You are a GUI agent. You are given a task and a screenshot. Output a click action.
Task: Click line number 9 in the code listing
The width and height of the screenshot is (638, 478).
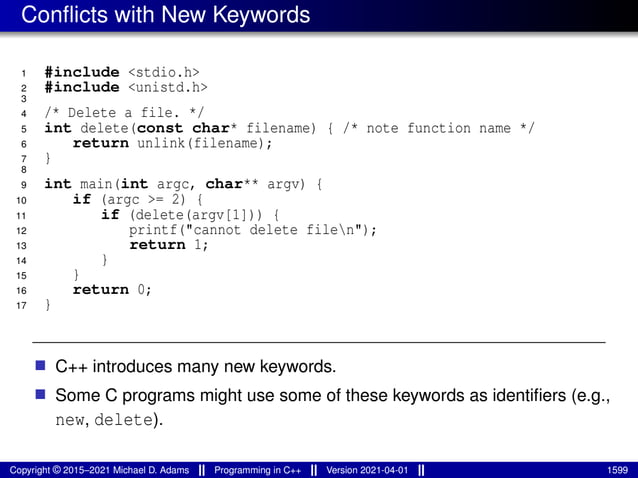click(24, 185)
